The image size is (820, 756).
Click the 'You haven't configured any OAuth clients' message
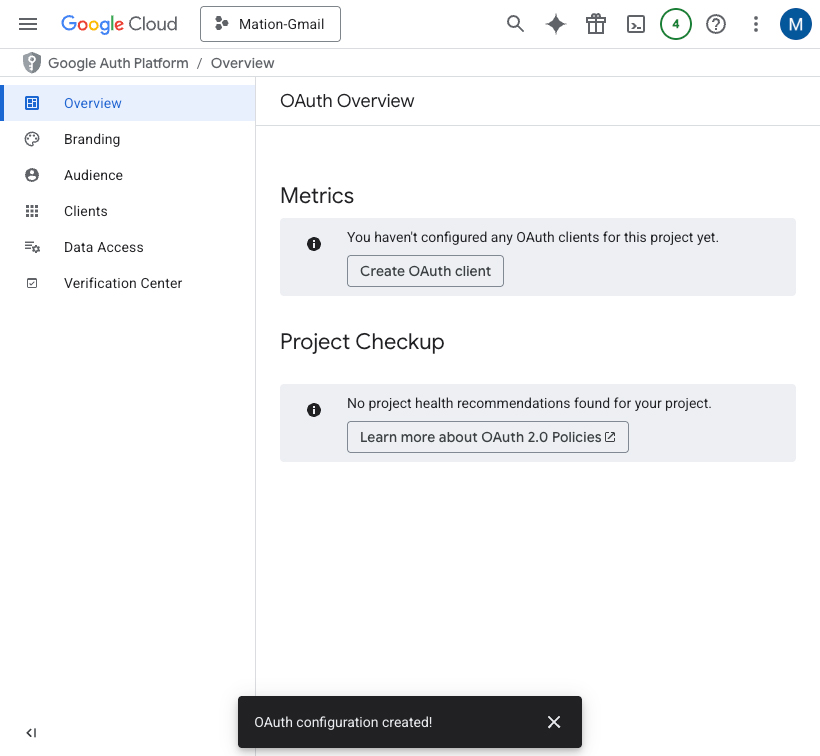click(532, 237)
